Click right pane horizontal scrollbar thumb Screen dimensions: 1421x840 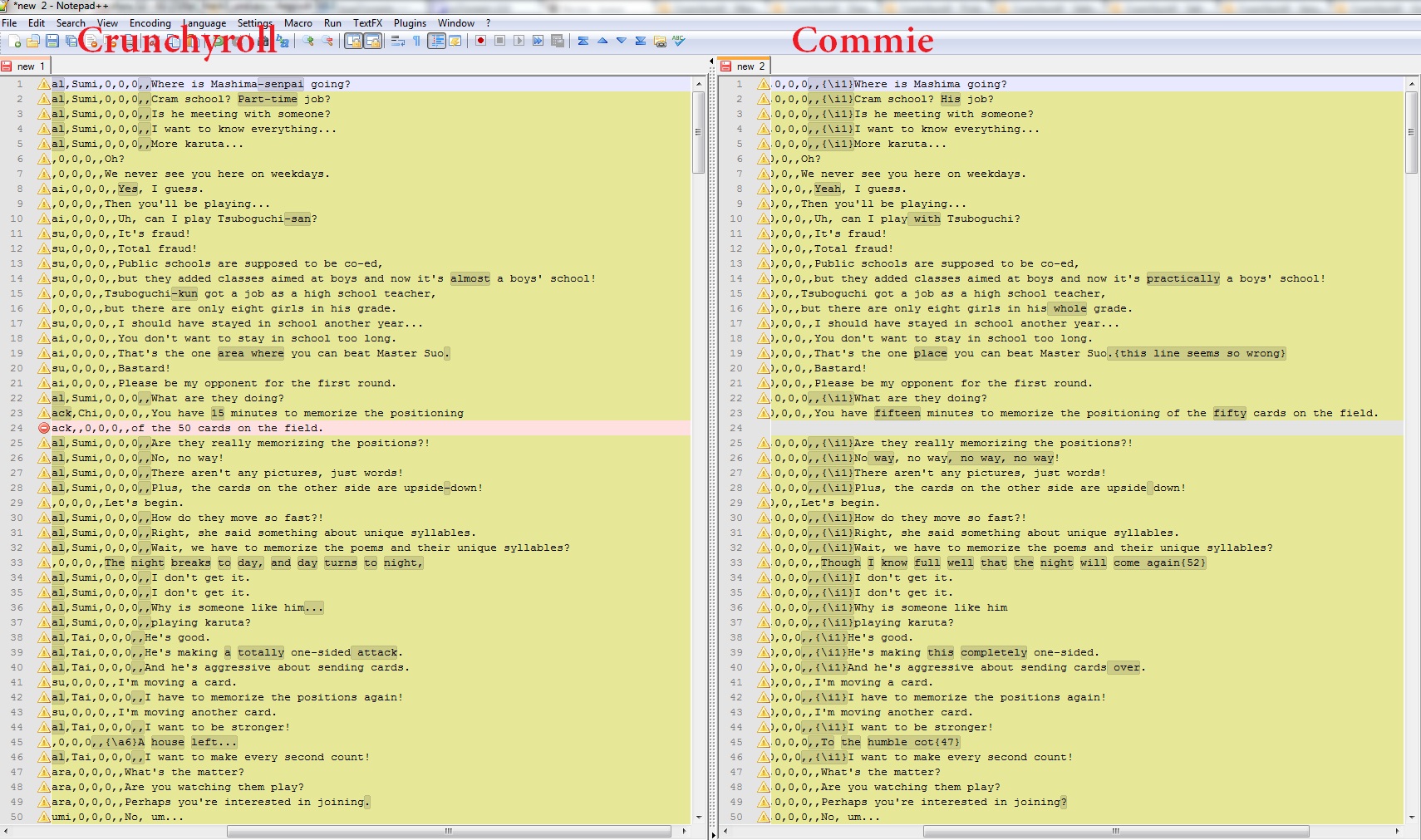[x=1116, y=831]
